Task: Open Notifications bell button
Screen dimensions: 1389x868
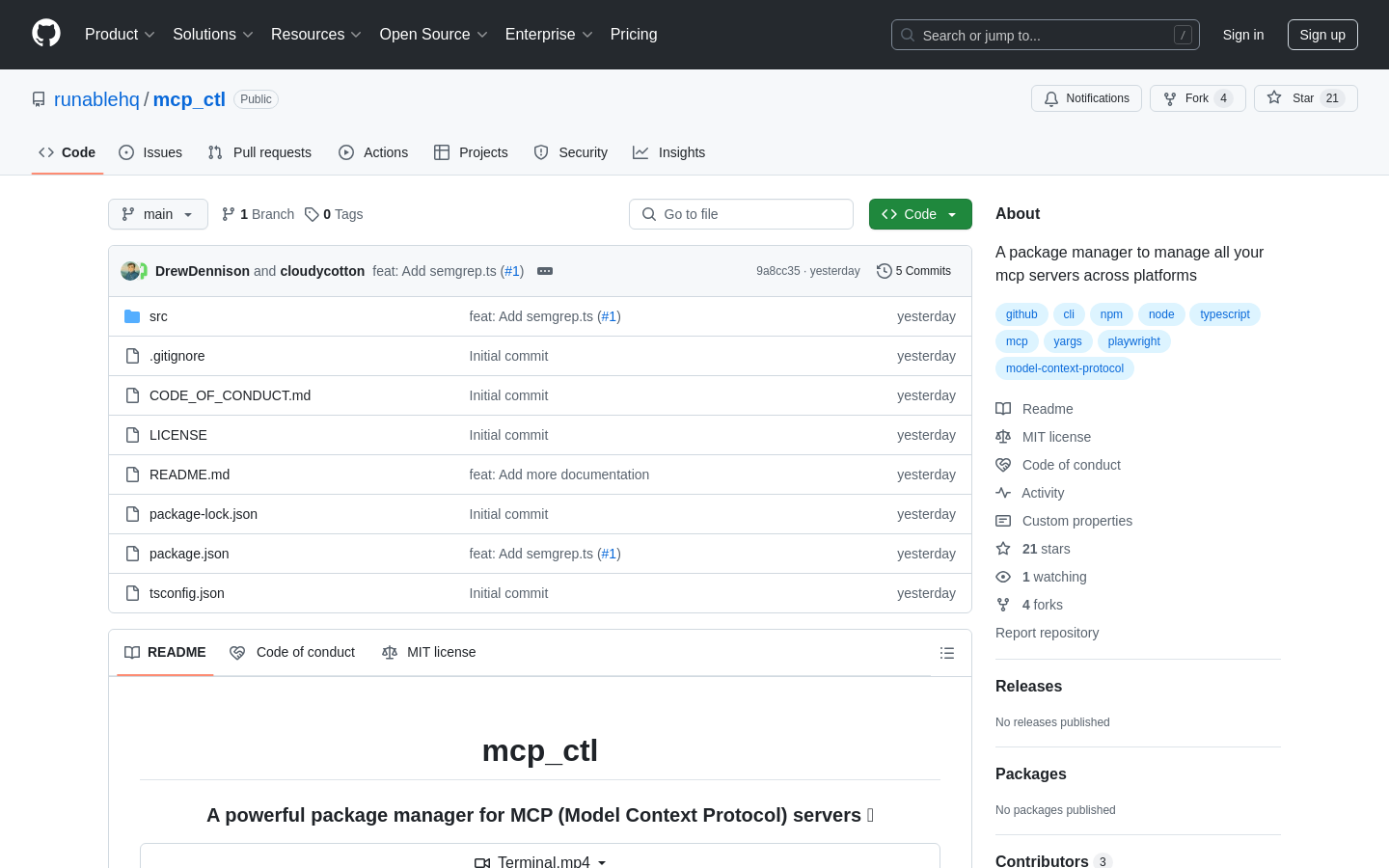Action: point(1086,98)
